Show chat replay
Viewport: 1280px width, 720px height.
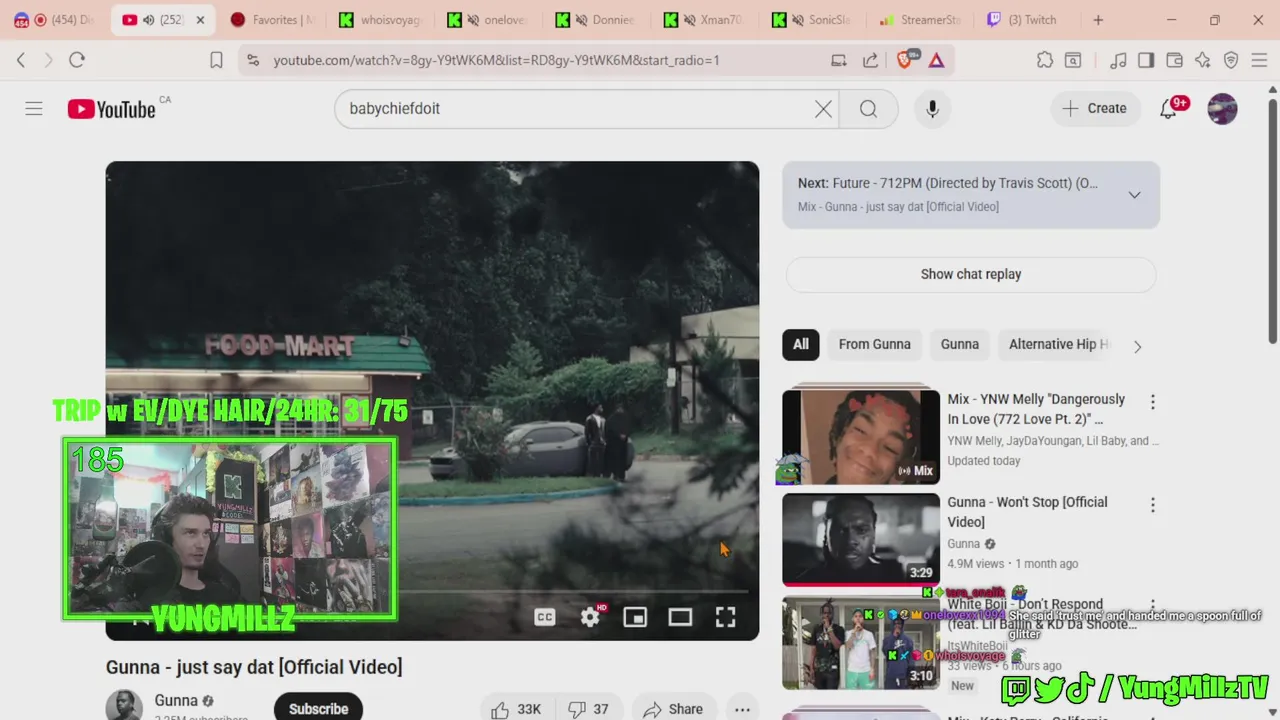point(971,274)
